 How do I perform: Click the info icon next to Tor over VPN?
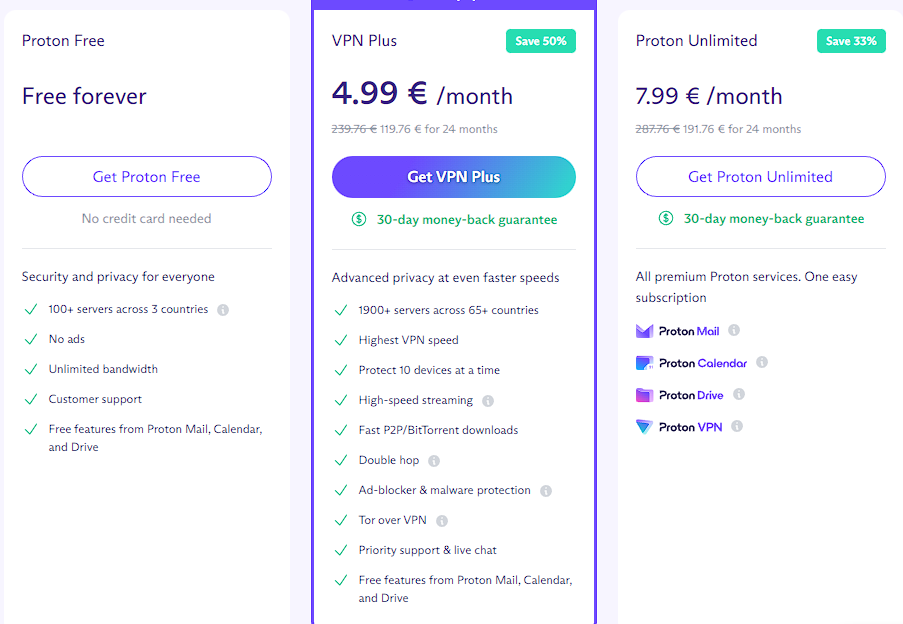[442, 521]
